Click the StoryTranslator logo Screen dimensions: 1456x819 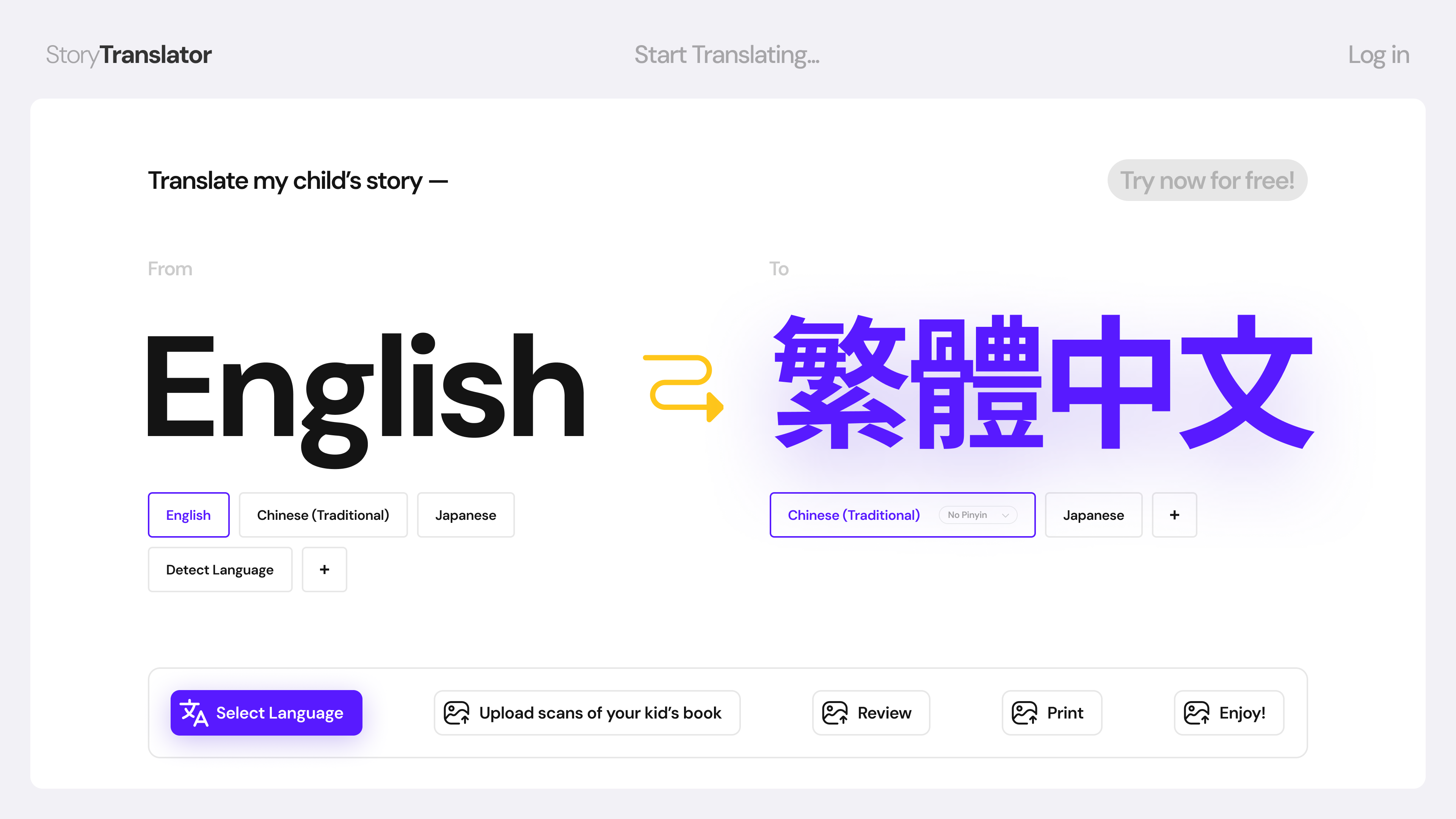click(129, 55)
